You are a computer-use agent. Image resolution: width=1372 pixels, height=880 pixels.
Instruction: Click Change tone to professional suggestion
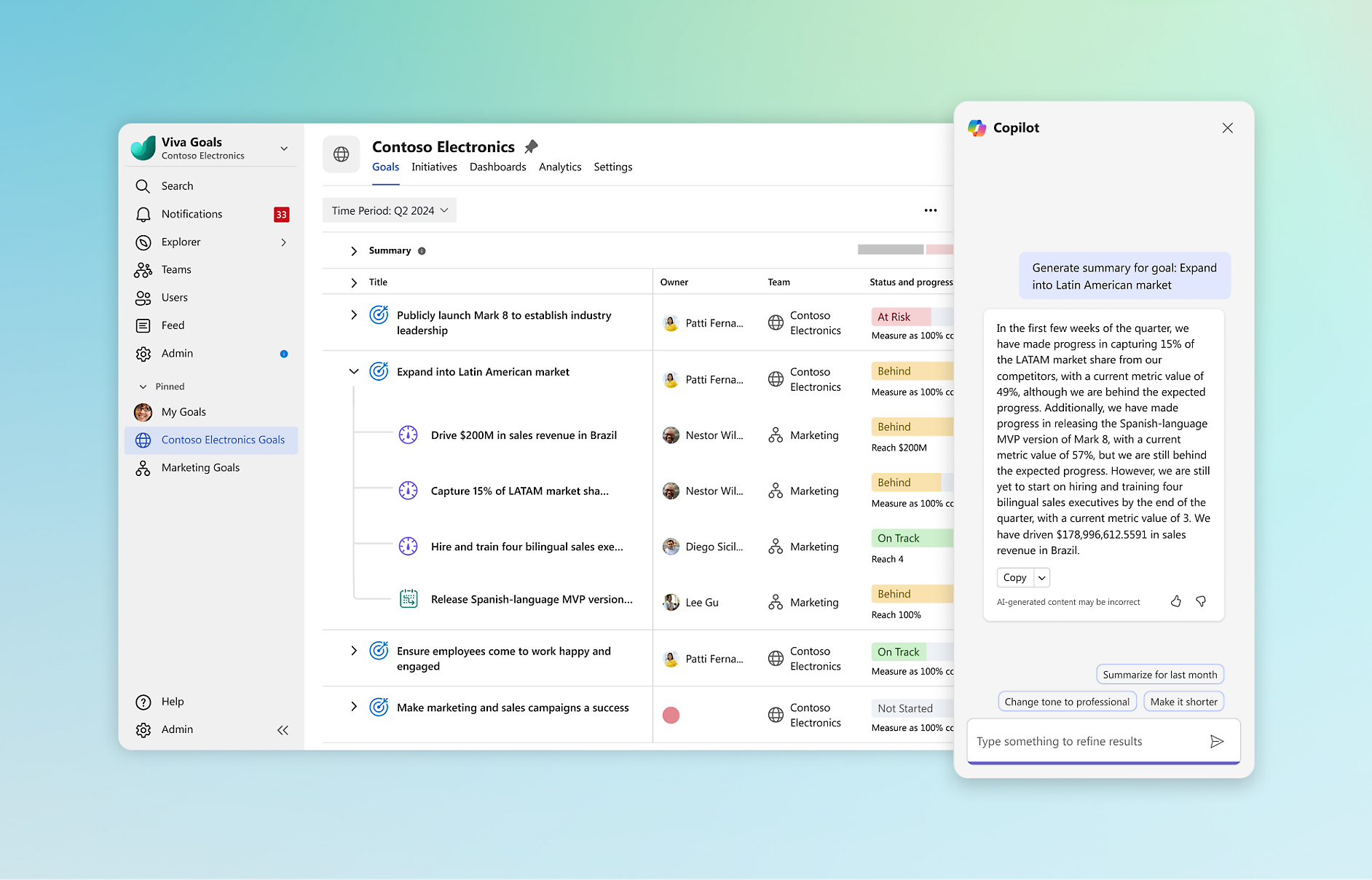click(1067, 702)
